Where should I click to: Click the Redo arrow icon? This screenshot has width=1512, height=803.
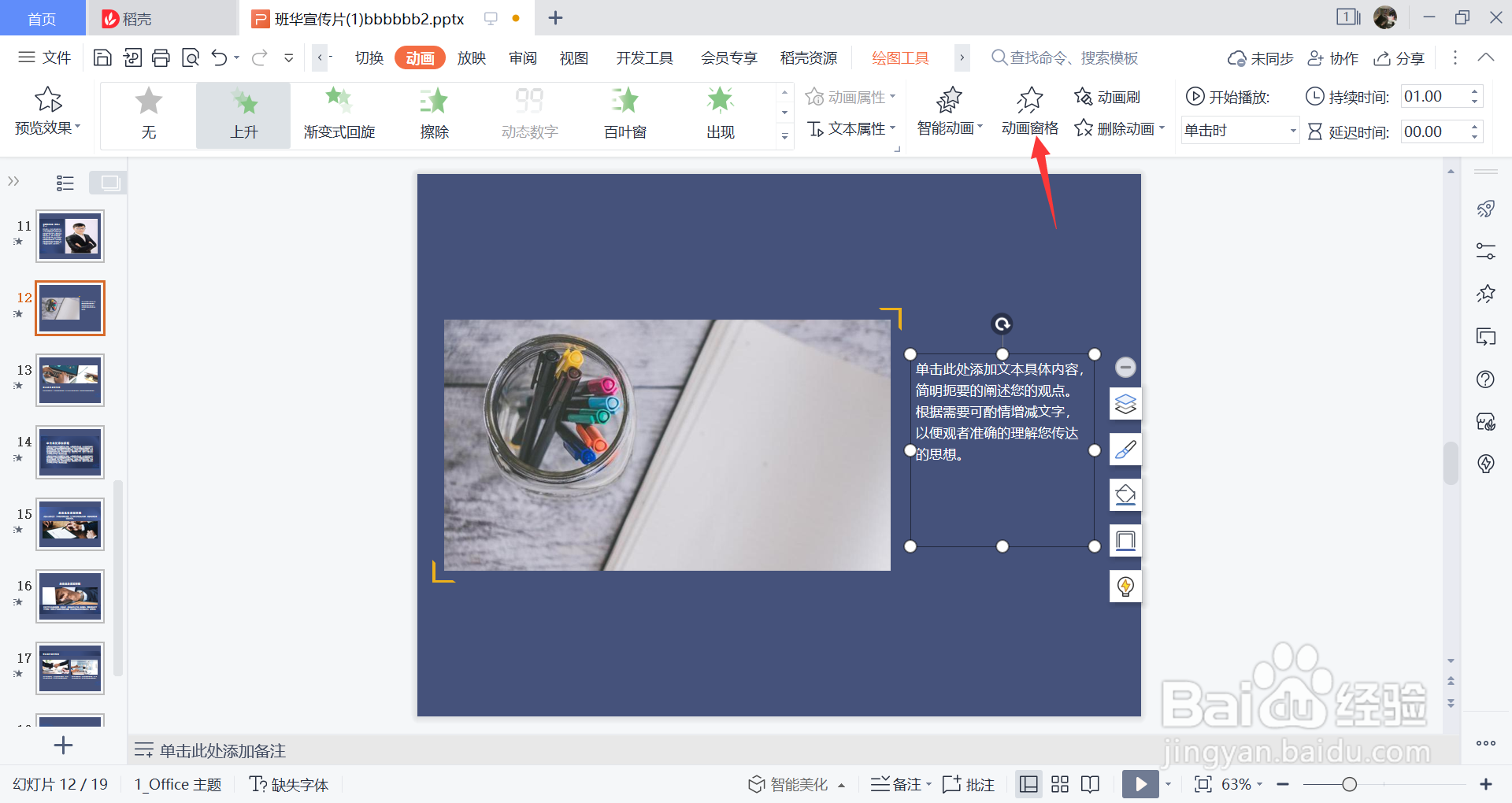coord(259,57)
